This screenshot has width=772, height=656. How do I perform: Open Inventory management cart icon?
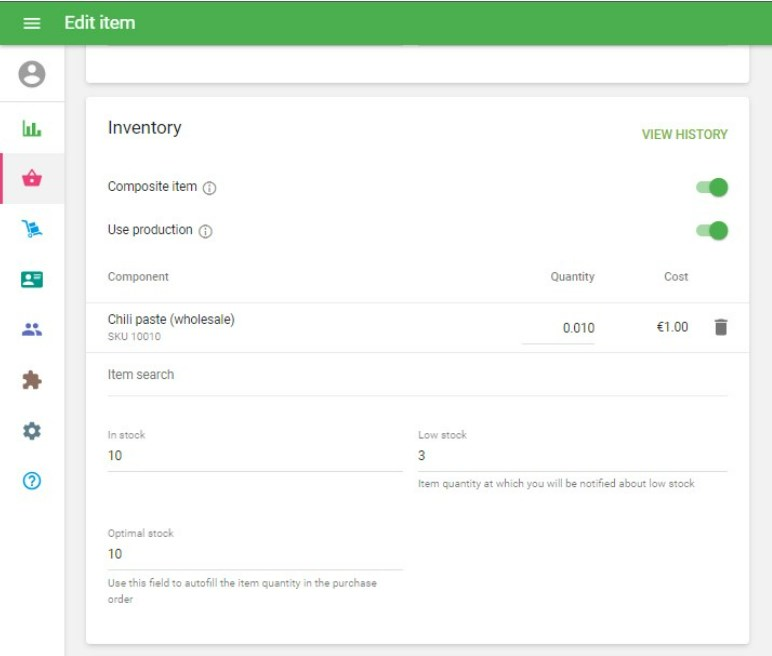tap(32, 229)
